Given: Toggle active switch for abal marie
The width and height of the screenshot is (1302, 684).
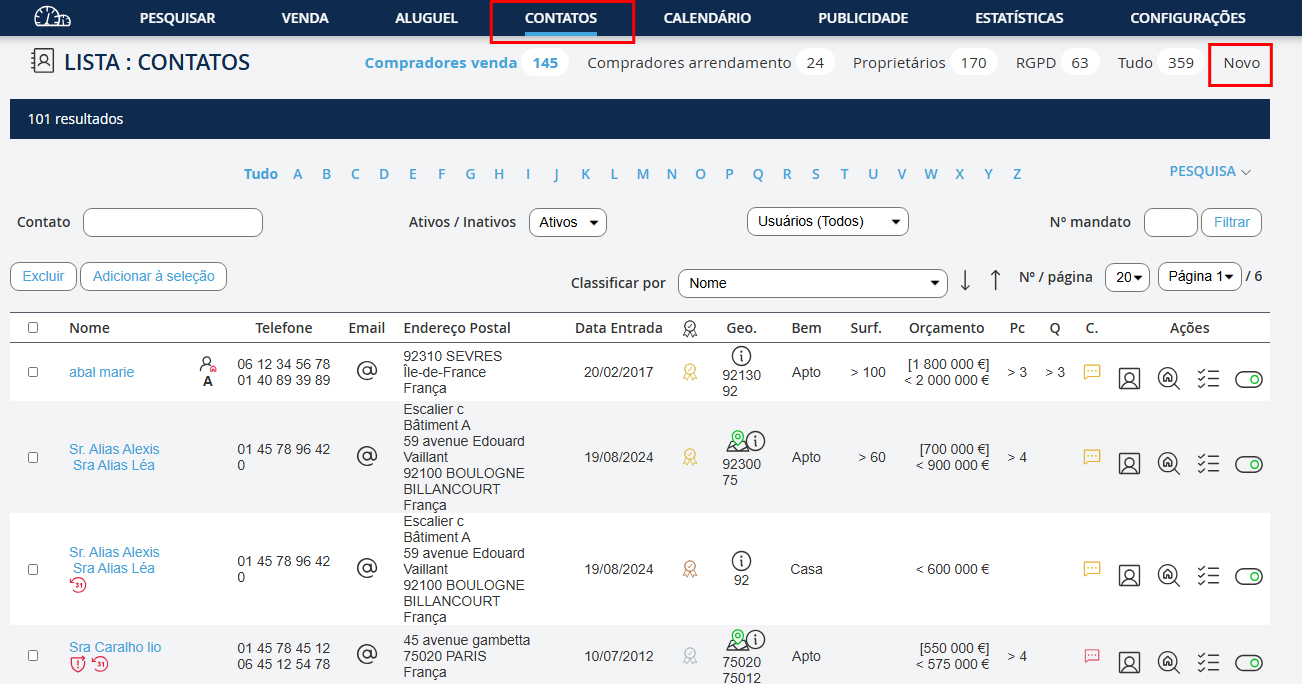Looking at the screenshot, I should pos(1248,379).
